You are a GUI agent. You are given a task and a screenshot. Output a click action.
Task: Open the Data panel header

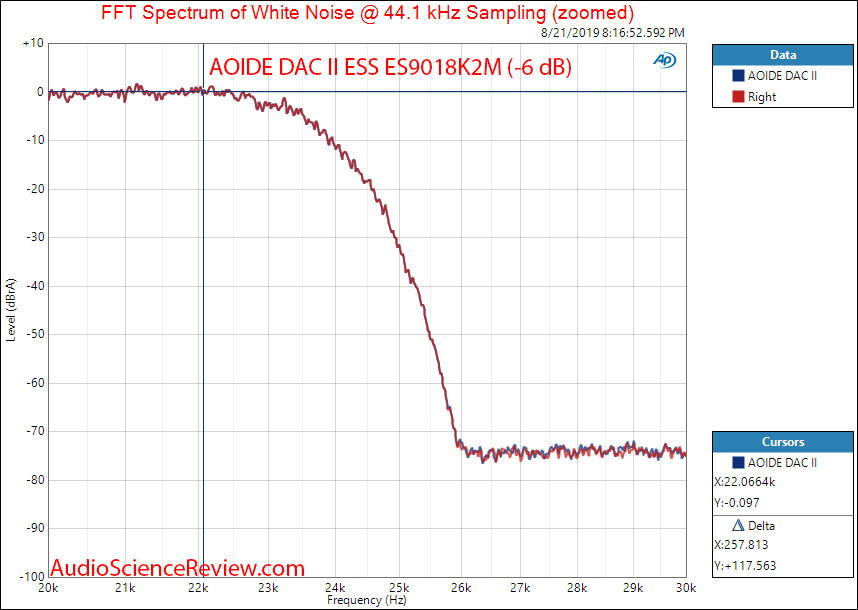pyautogui.click(x=782, y=55)
